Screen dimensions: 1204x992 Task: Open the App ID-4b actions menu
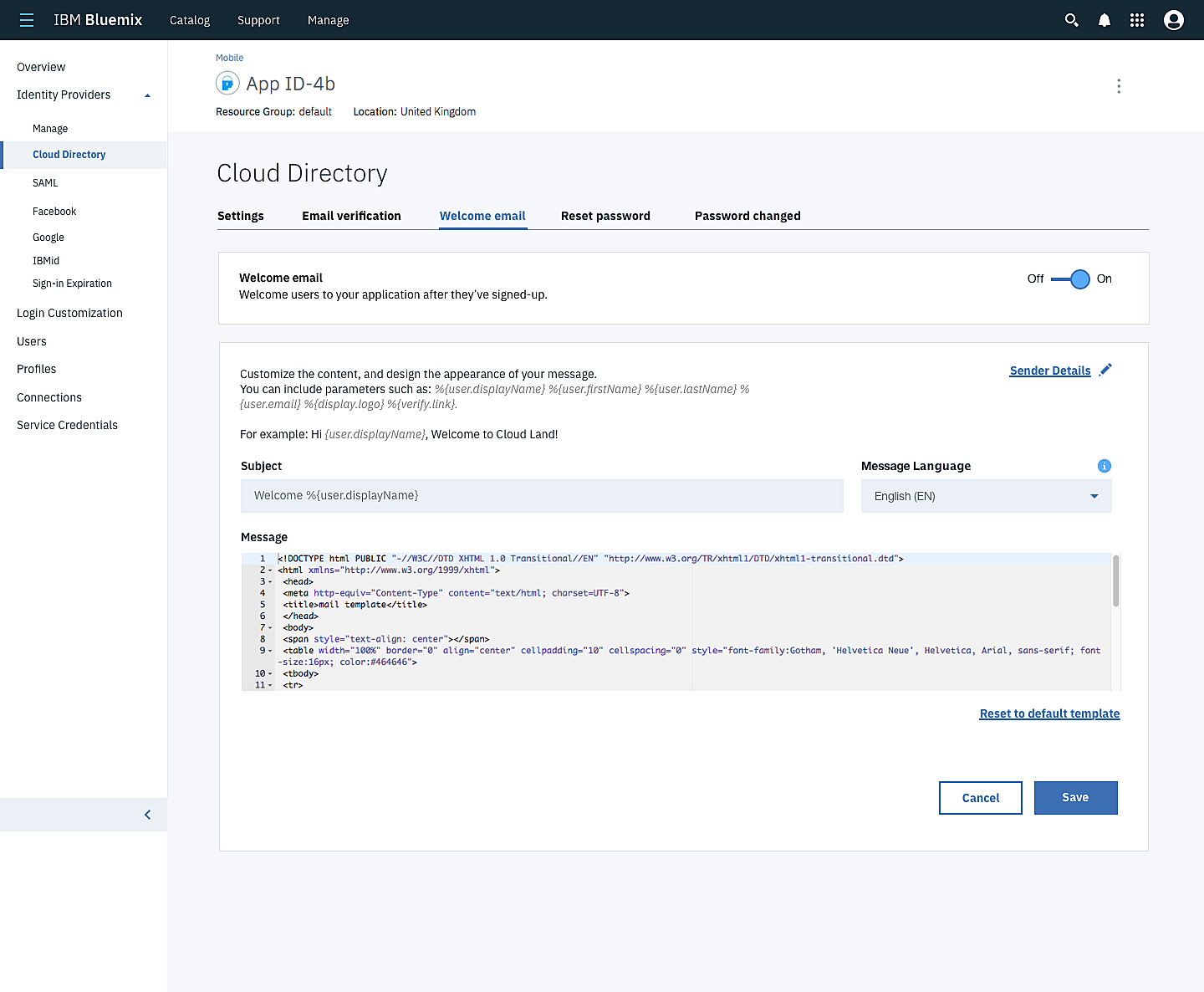[x=1119, y=86]
